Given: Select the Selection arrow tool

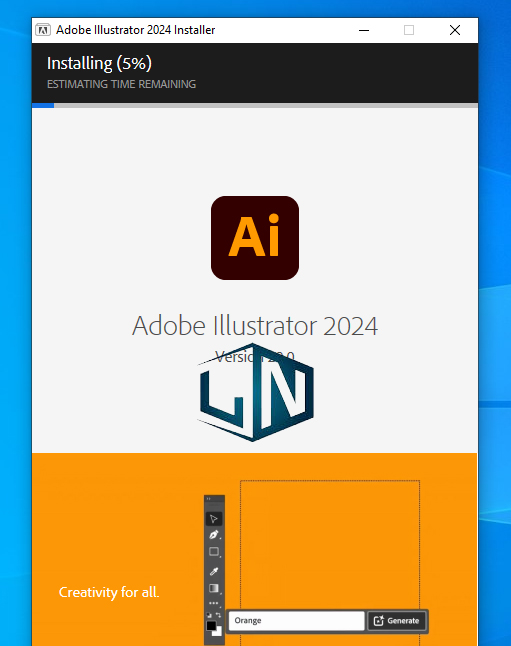Looking at the screenshot, I should (x=214, y=519).
